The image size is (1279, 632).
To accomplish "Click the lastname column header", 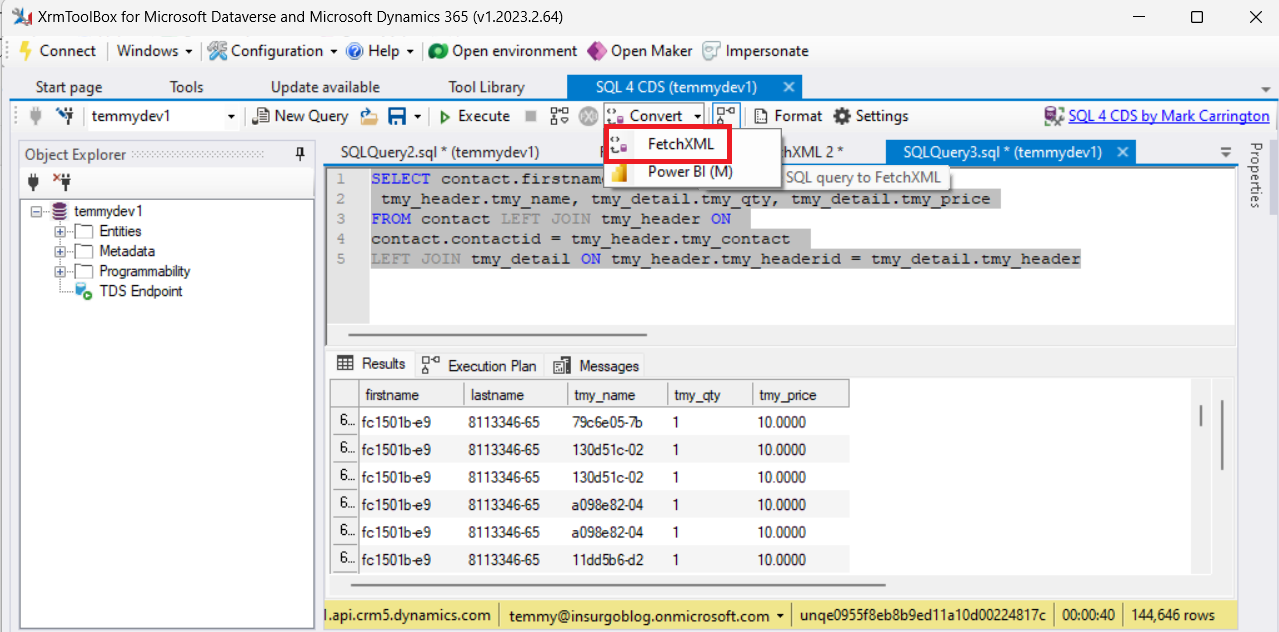I will [515, 395].
